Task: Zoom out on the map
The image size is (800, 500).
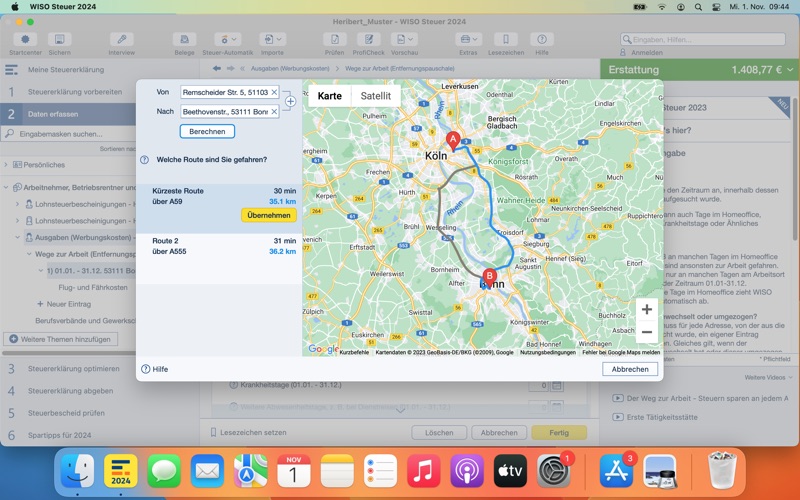Action: pyautogui.click(x=646, y=332)
